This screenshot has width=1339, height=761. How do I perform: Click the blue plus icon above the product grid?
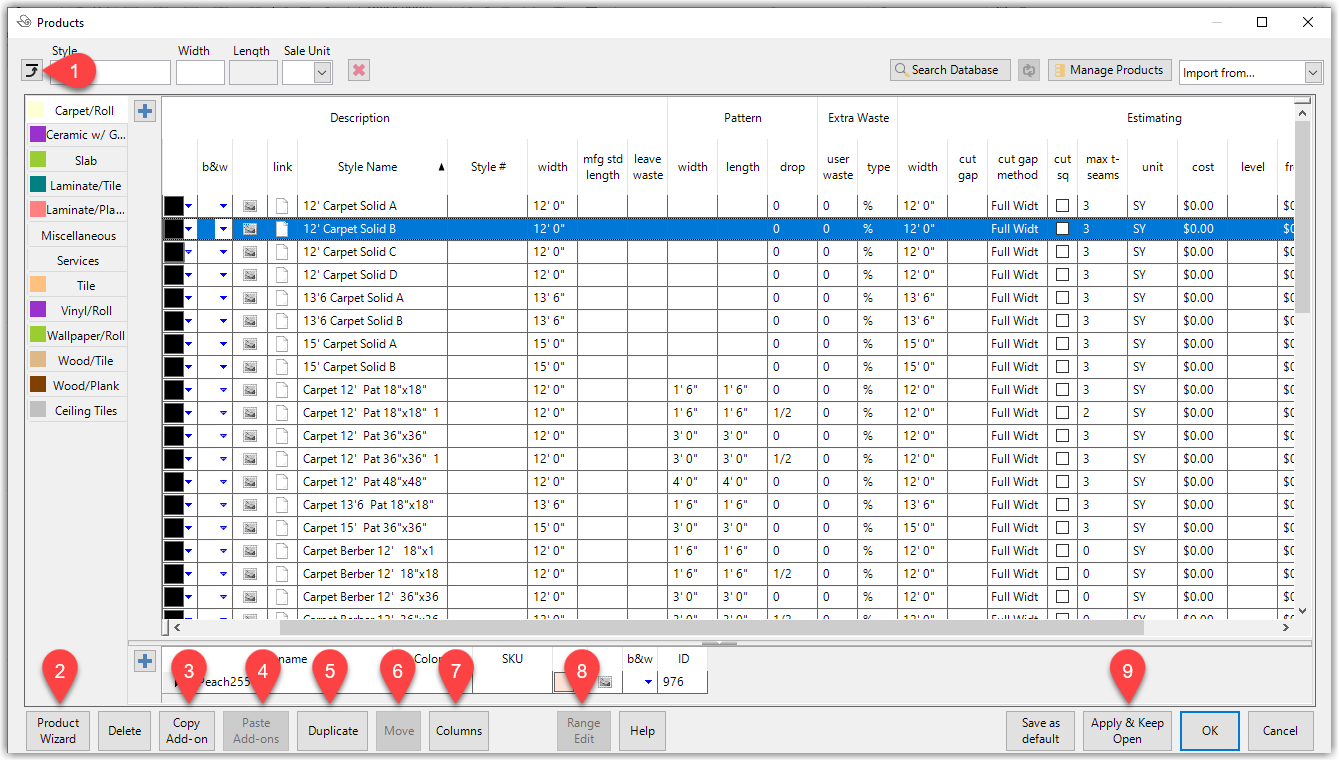click(145, 111)
